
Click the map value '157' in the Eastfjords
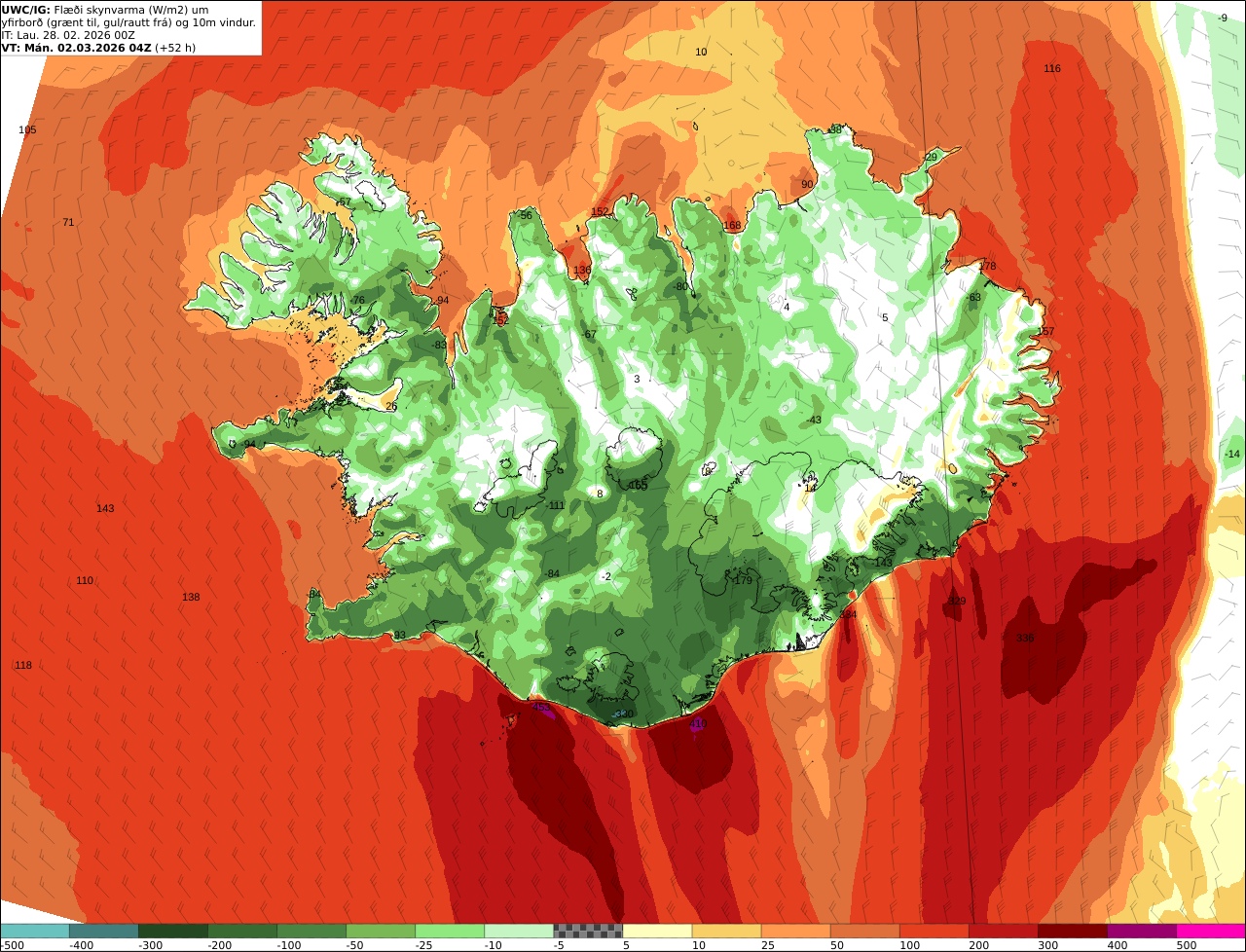1046,332
